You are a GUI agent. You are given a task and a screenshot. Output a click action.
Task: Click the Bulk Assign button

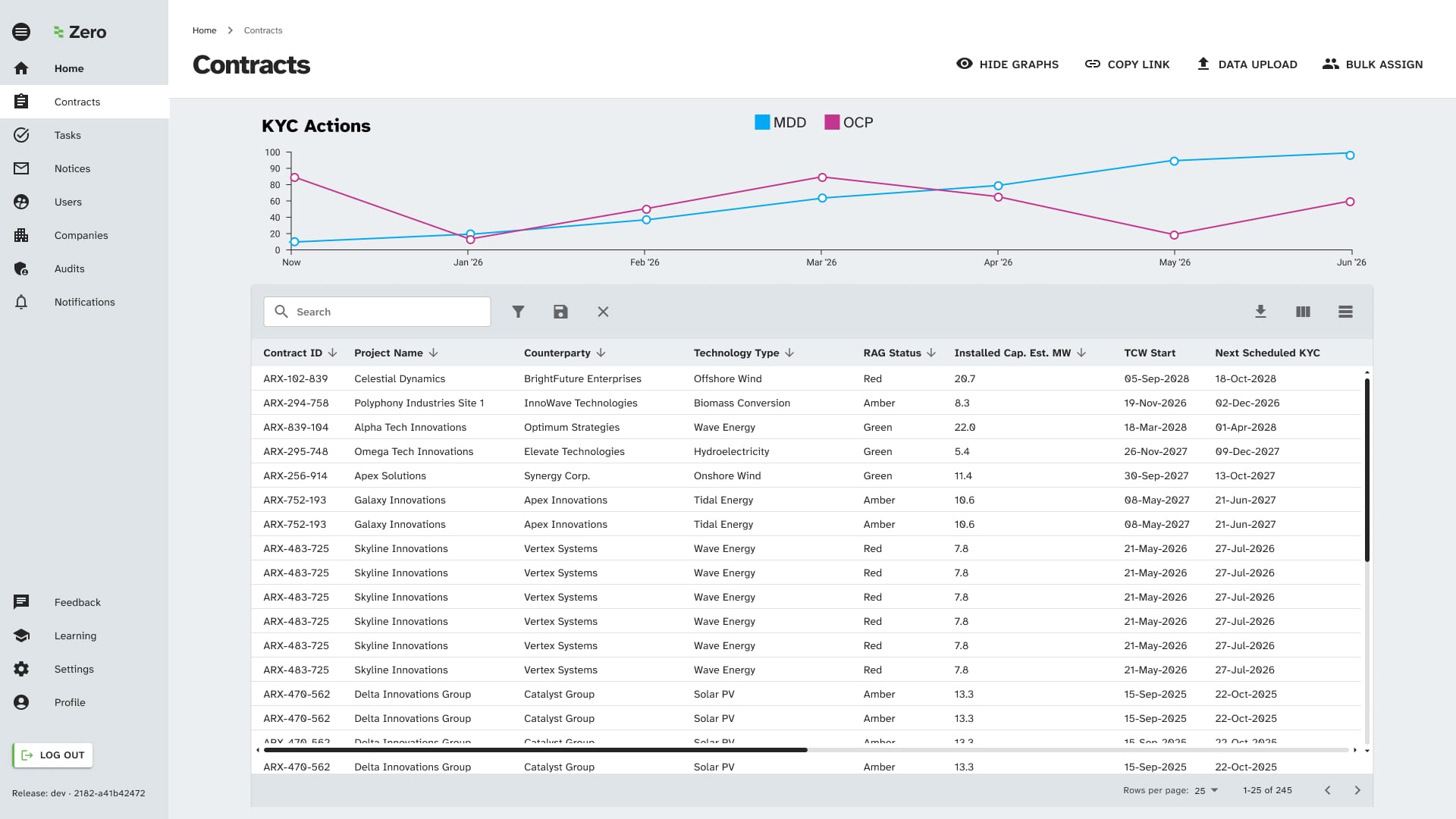coord(1373,64)
